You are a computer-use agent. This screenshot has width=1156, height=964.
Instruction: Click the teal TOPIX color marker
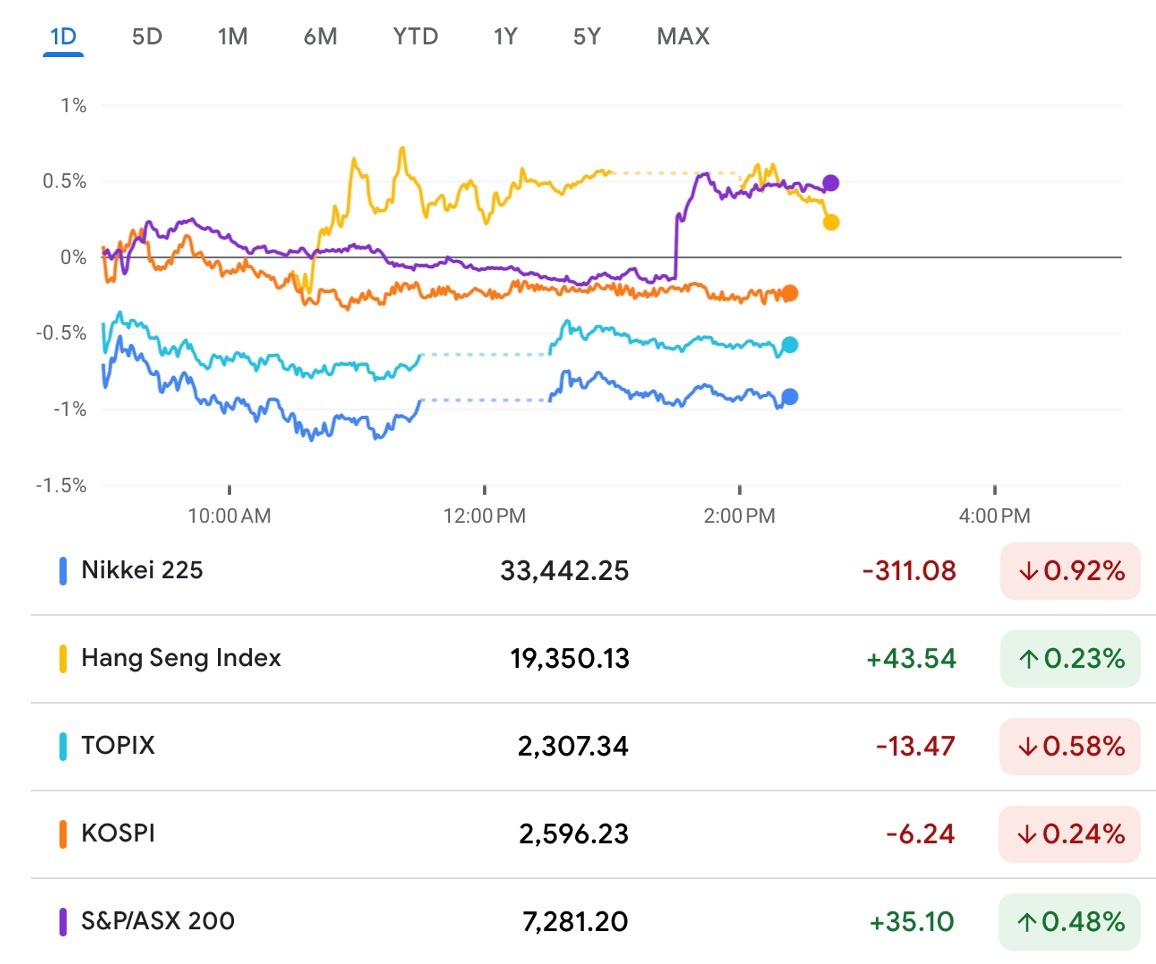[x=63, y=747]
